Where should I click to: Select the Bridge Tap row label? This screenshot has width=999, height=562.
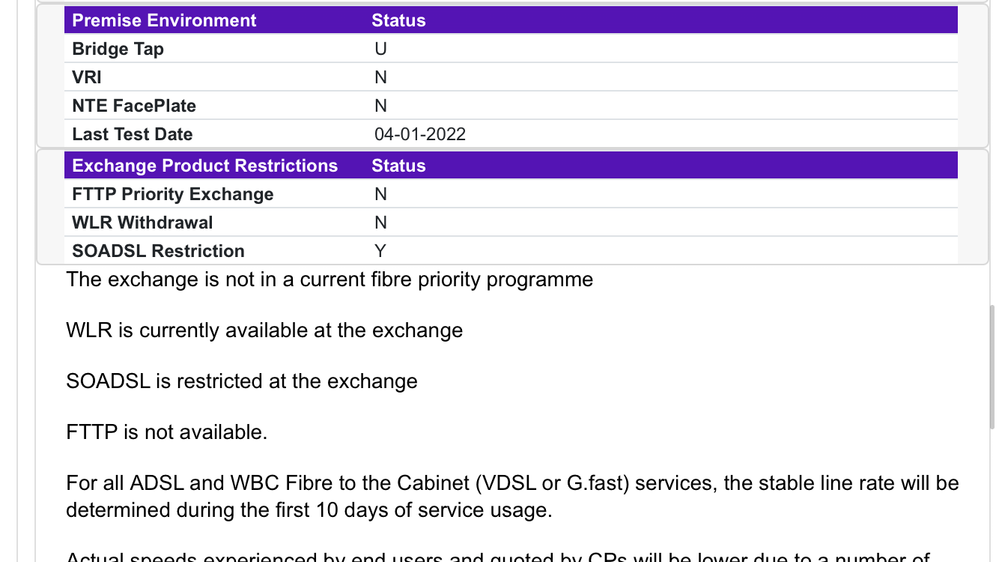(x=118, y=49)
